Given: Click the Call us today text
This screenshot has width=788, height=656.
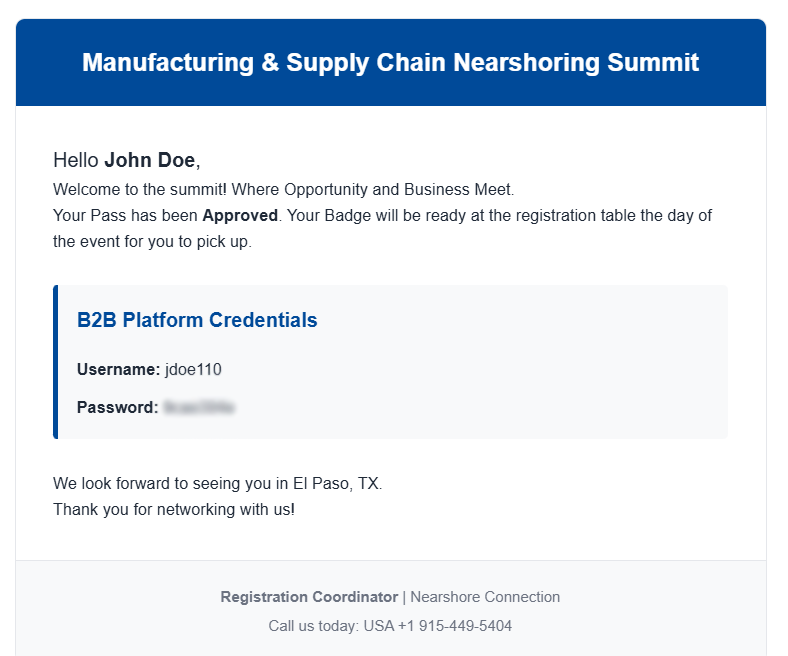Looking at the screenshot, I should click(314, 626).
